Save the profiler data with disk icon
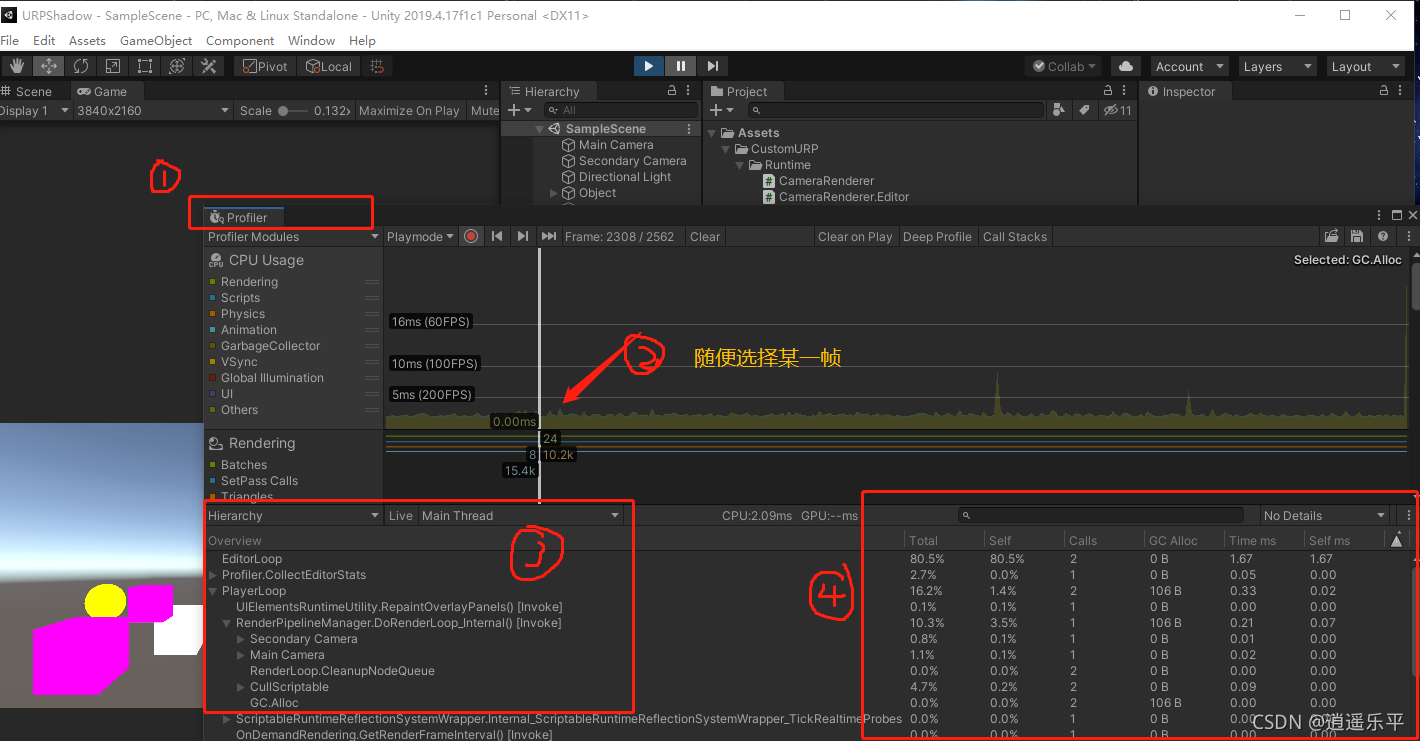This screenshot has height=741, width=1420. 1356,236
